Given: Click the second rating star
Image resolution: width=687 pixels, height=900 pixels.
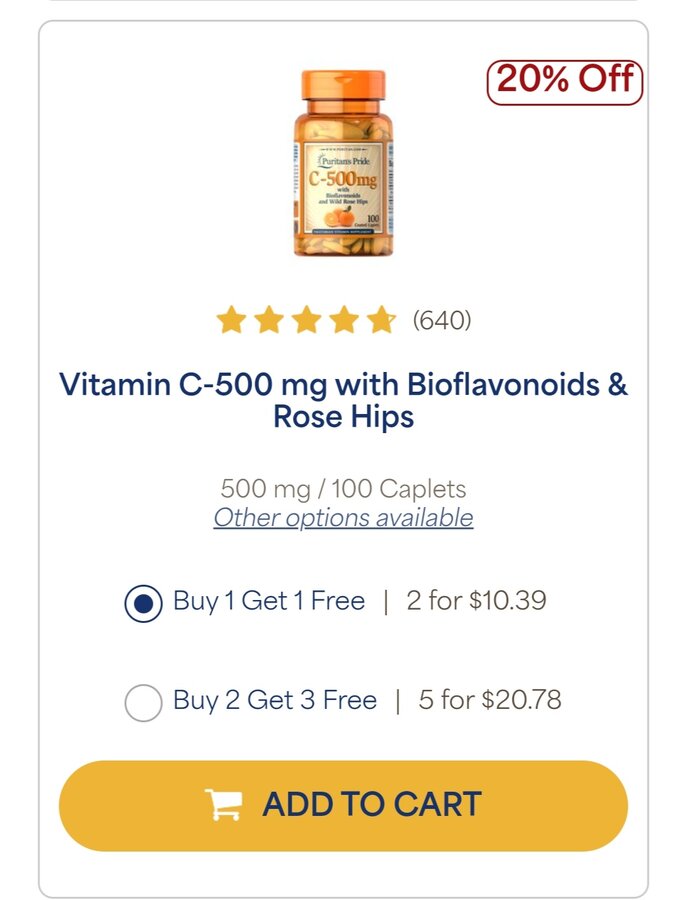Looking at the screenshot, I should pos(268,320).
